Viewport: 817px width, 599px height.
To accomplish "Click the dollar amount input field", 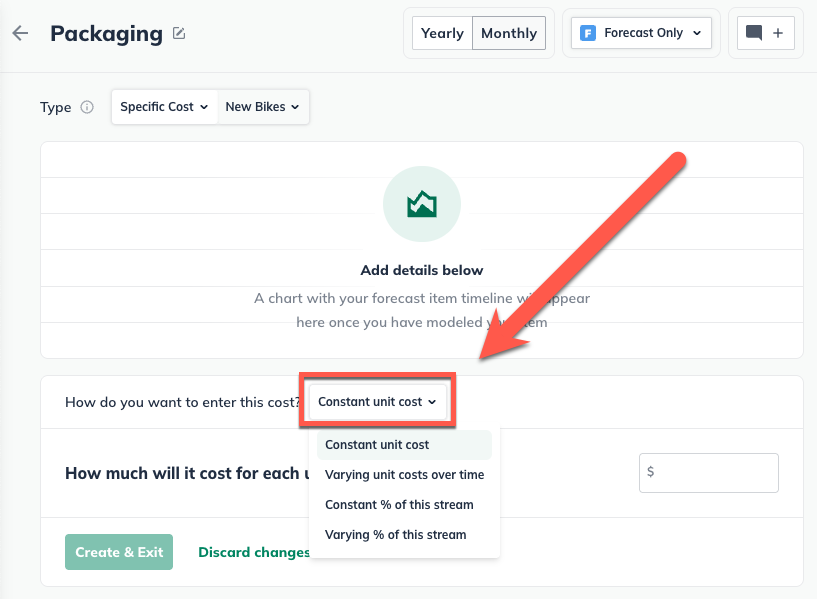I will point(708,472).
